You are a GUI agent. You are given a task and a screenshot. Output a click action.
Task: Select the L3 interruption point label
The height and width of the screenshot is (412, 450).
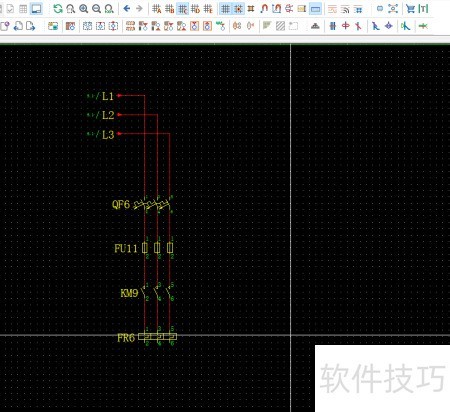coord(108,134)
